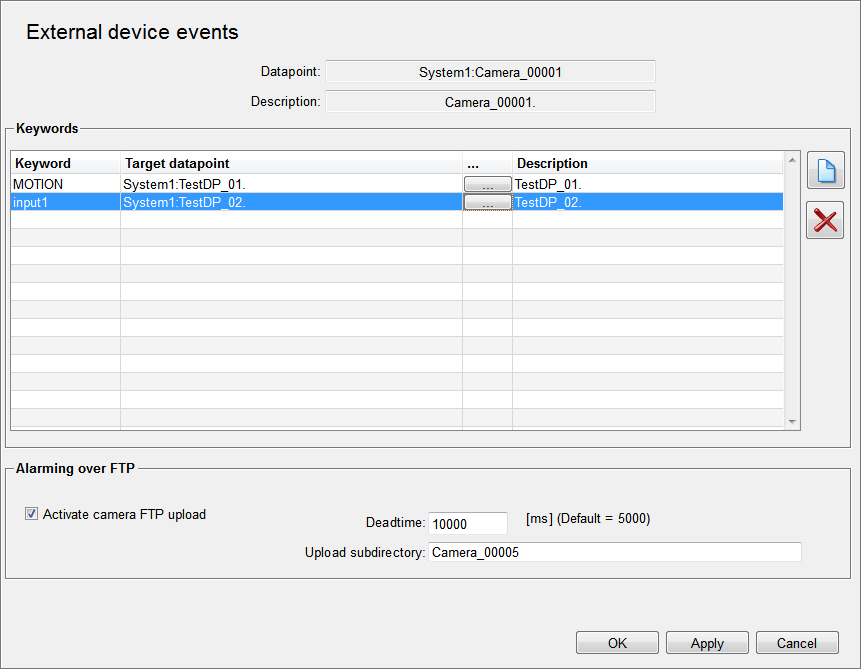Open datapoint browser for input1 row
861x669 pixels.
point(487,202)
